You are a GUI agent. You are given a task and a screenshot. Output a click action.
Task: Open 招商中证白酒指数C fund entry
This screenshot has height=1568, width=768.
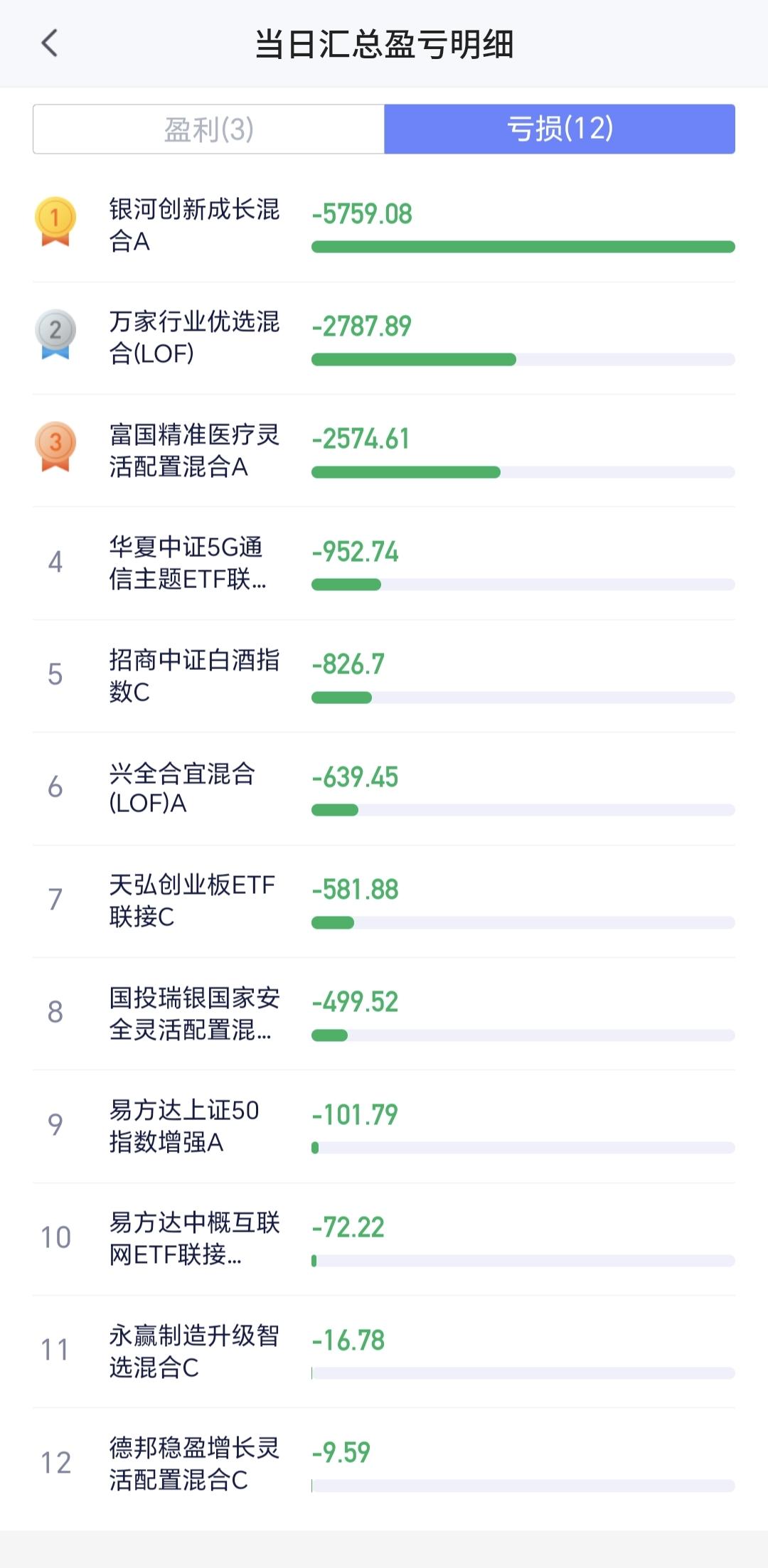tap(193, 675)
